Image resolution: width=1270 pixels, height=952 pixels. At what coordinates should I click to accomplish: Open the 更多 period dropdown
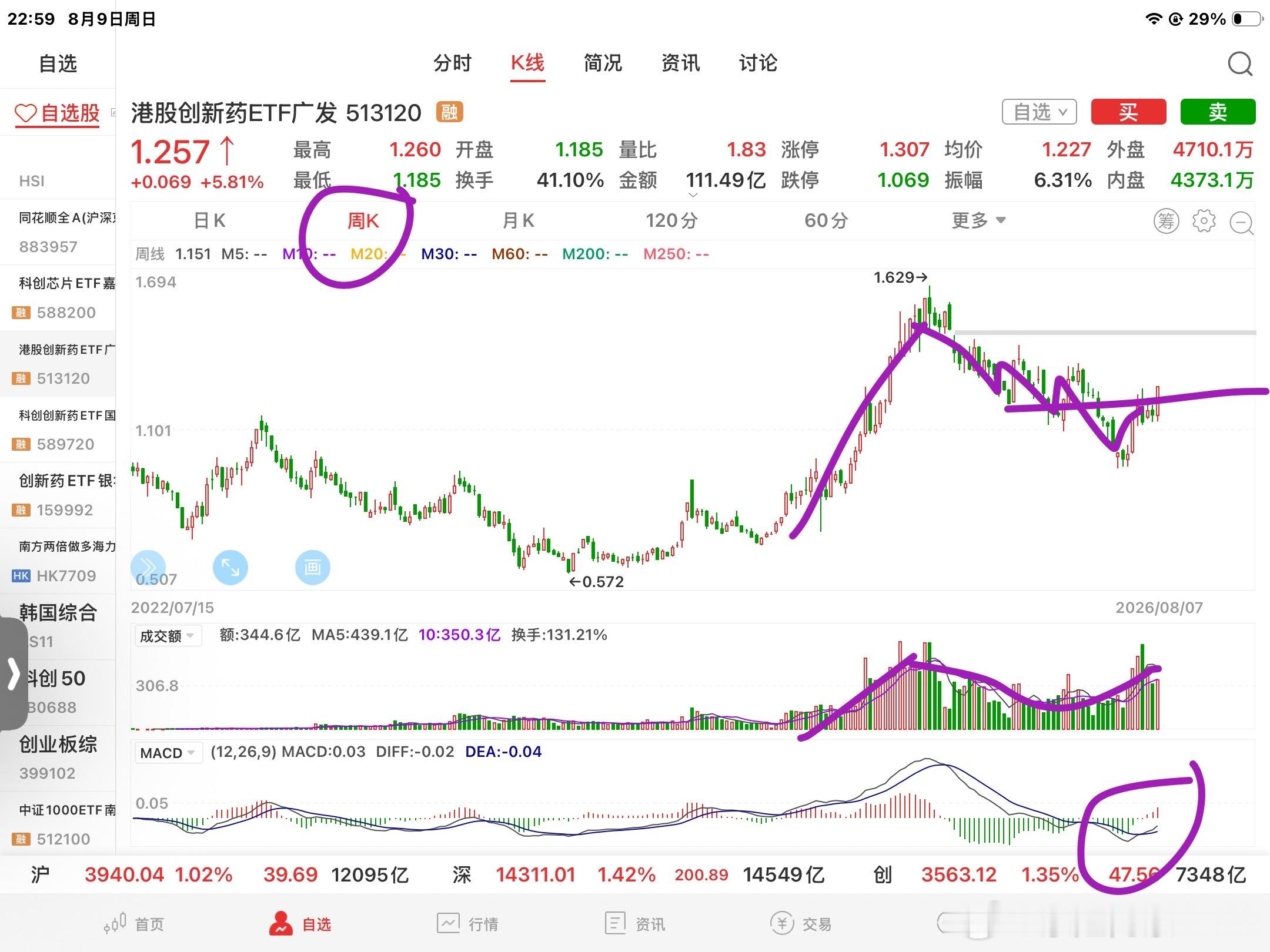click(x=979, y=220)
